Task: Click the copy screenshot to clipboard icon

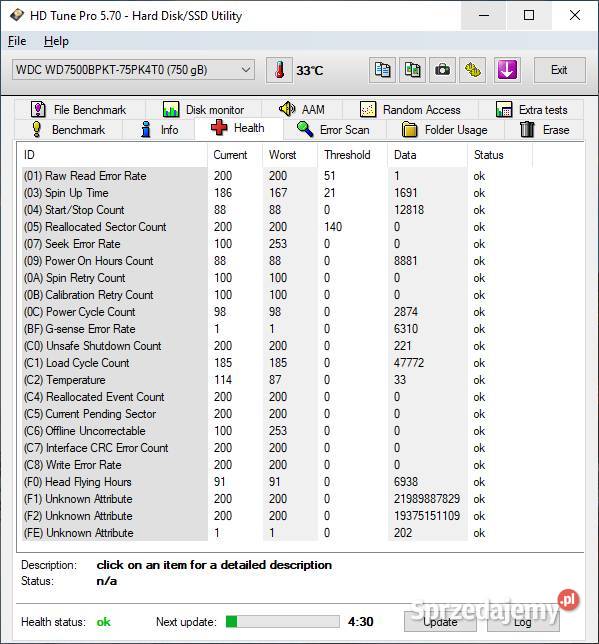Action: point(412,70)
